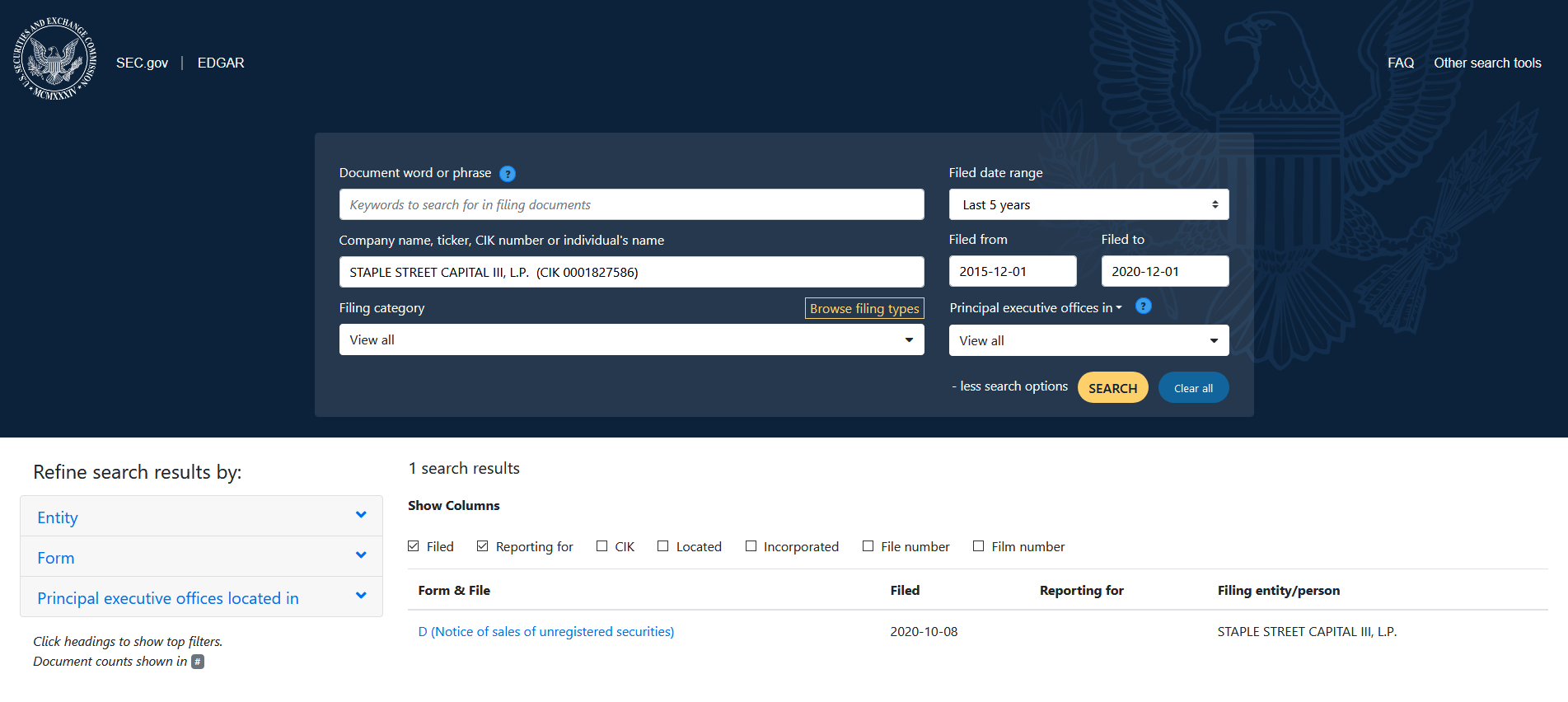Image resolution: width=1568 pixels, height=702 pixels.
Task: Open help for document word or phrase
Action: (508, 174)
